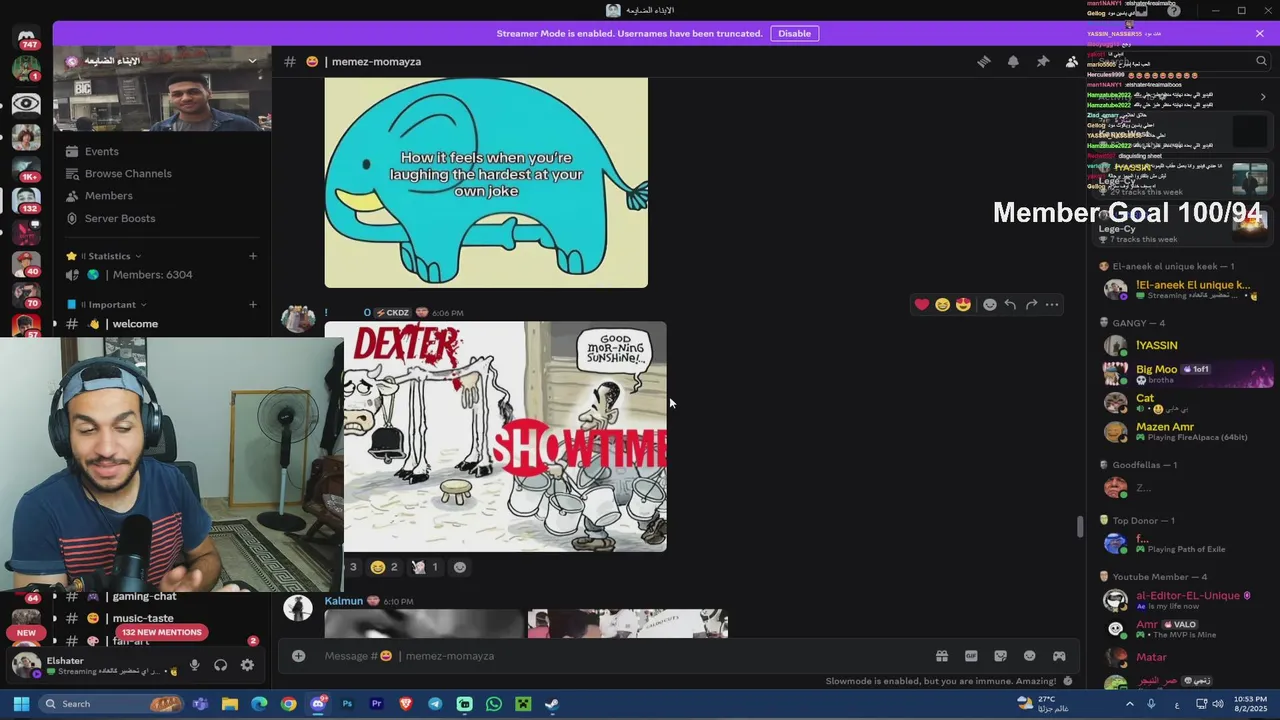Viewport: 1280px width, 720px height.
Task: Add laughing emoji reaction to message
Action: (x=942, y=305)
